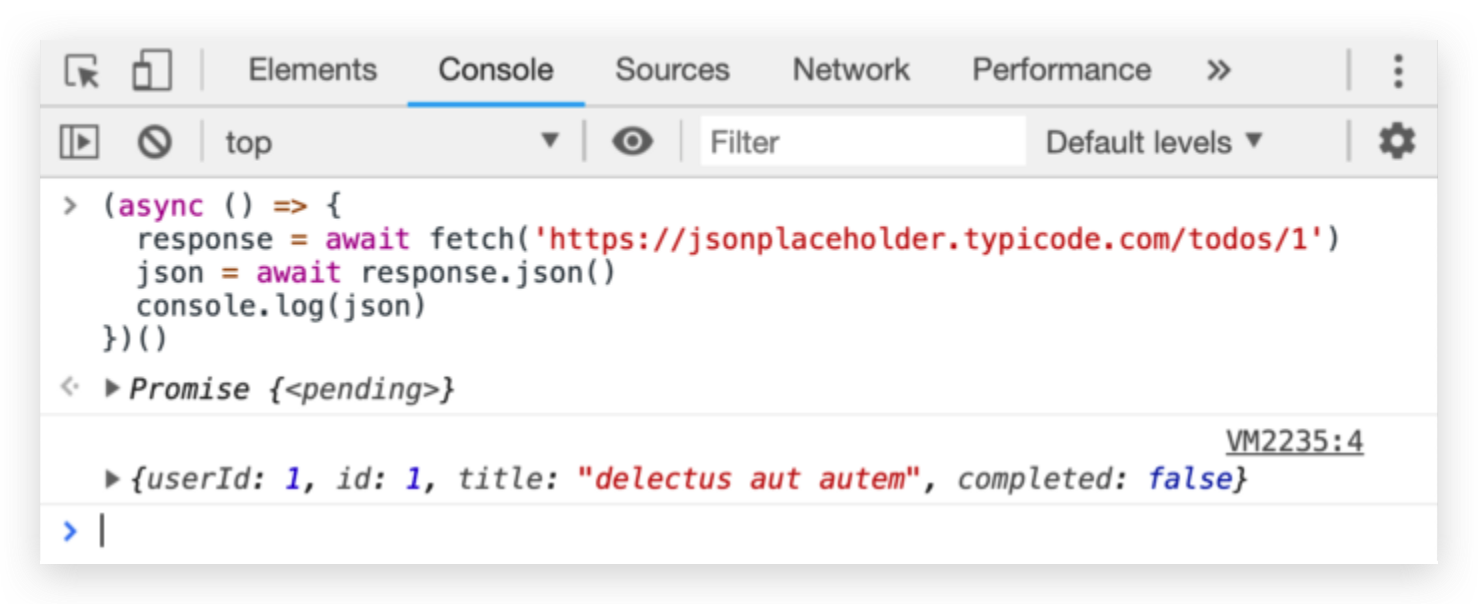Clear the console with the ban icon
The image size is (1478, 604).
pos(154,142)
